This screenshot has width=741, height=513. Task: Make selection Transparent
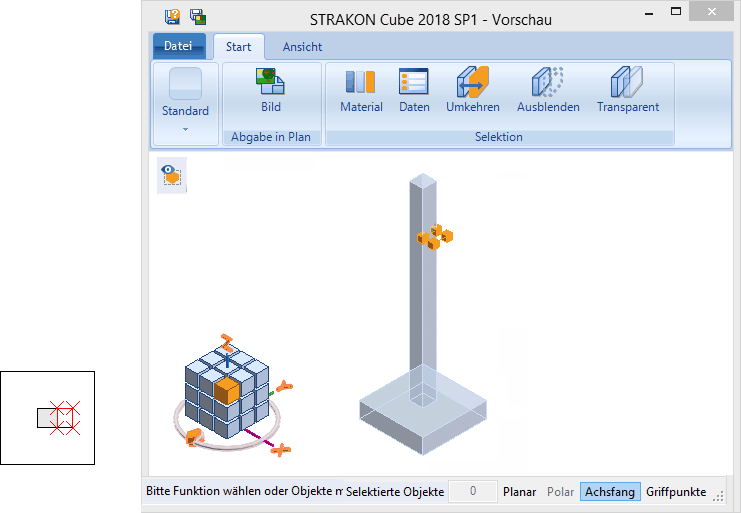pos(628,90)
